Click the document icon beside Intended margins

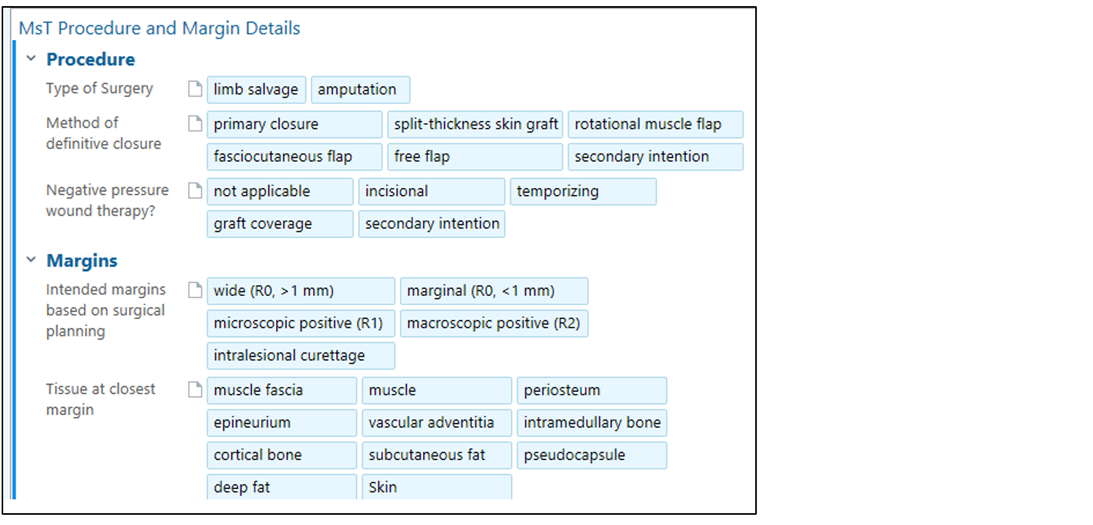(x=196, y=291)
